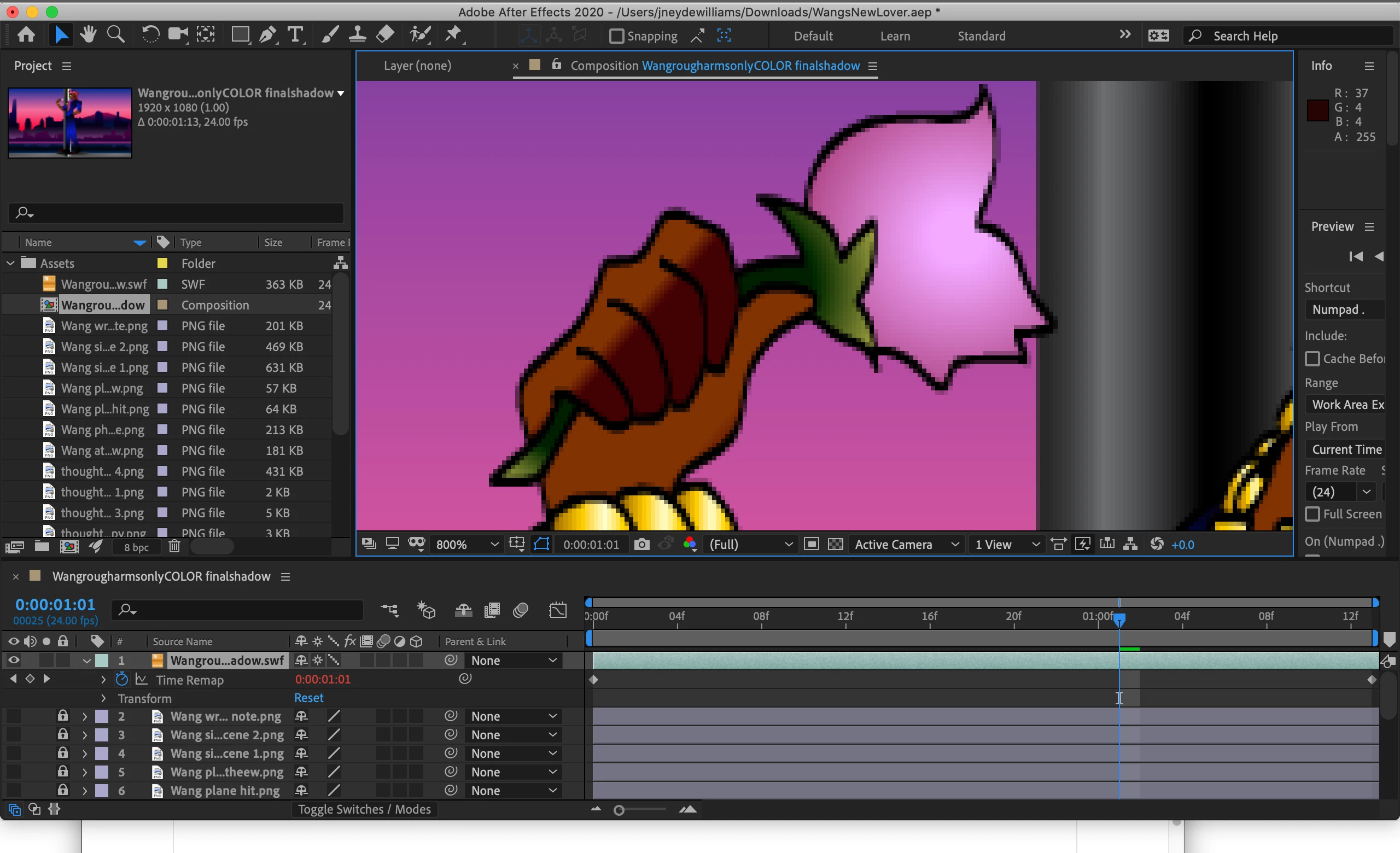The width and height of the screenshot is (1400, 853).
Task: Toggle the transparency grid button
Action: tap(835, 544)
